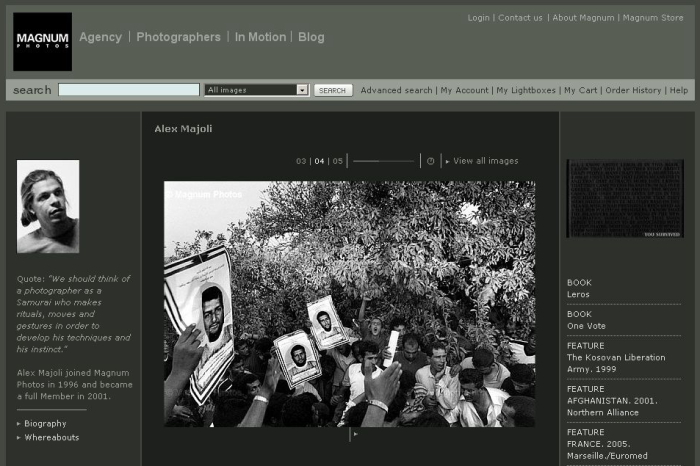Open the Contact us page
700x466 pixels.
click(x=521, y=18)
